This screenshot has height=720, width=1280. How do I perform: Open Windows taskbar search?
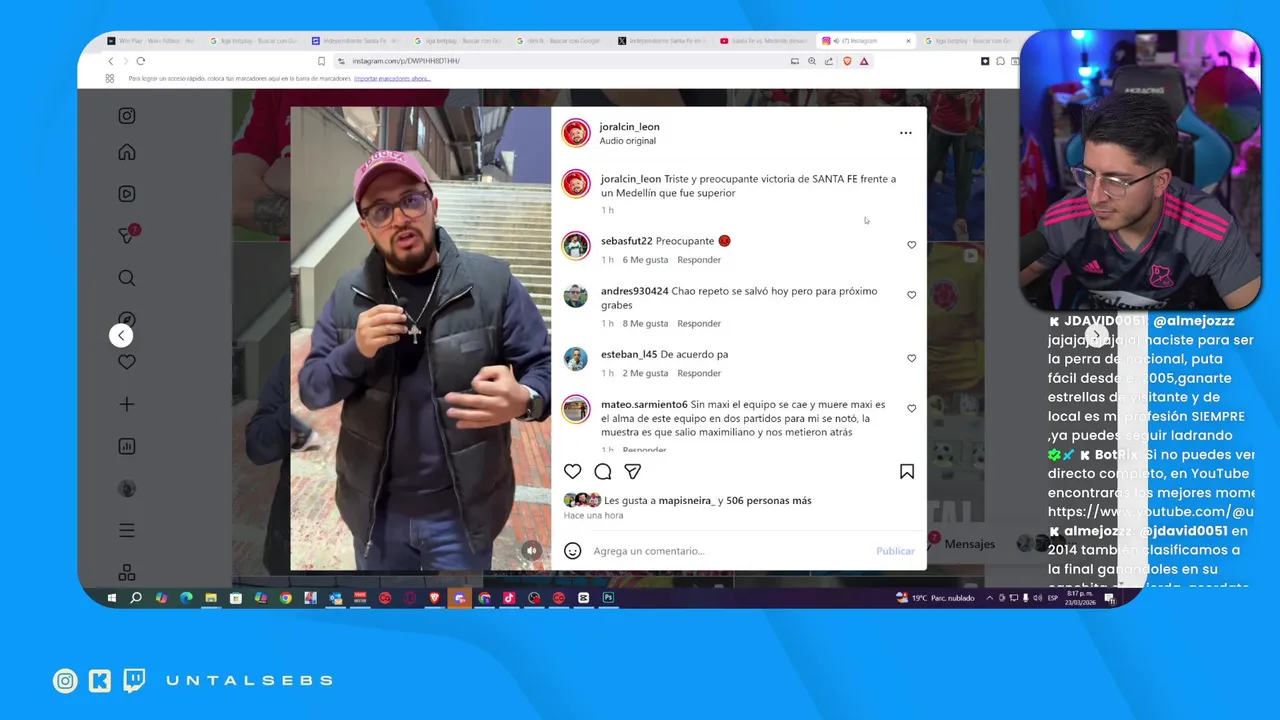[136, 598]
